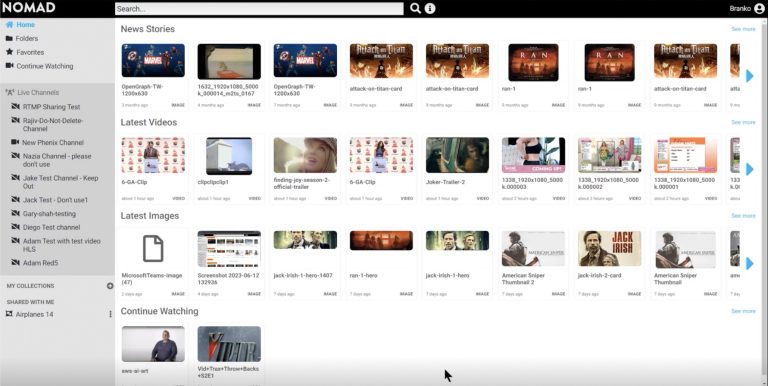Open jack-irish-2-card image thumbnail
The image size is (768, 386).
click(x=609, y=249)
